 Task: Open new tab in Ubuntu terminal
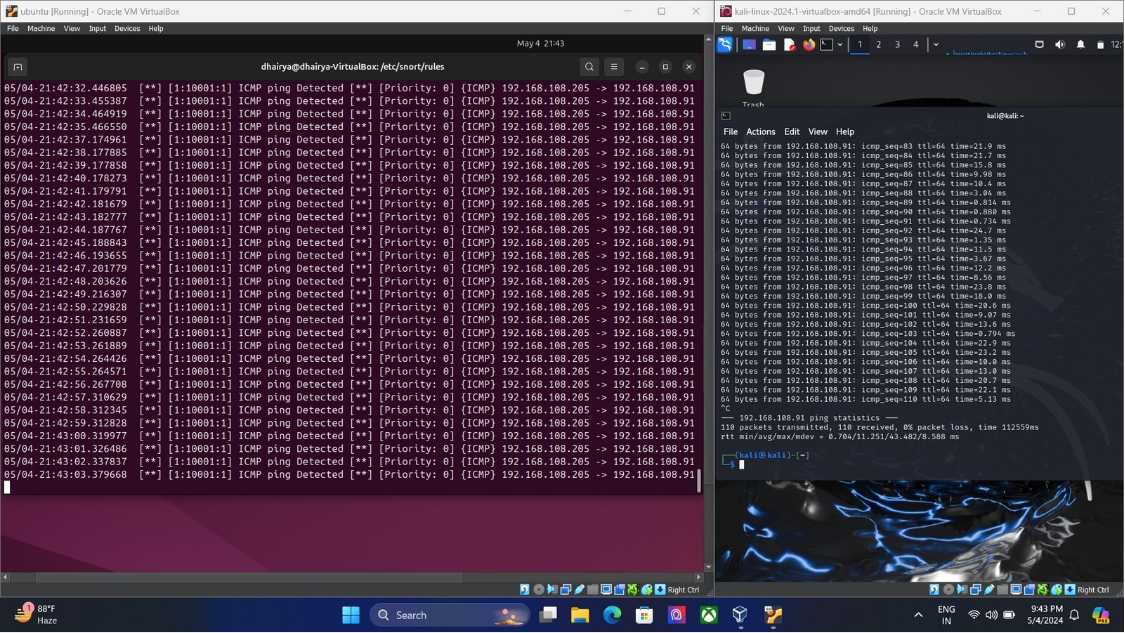pos(17,67)
